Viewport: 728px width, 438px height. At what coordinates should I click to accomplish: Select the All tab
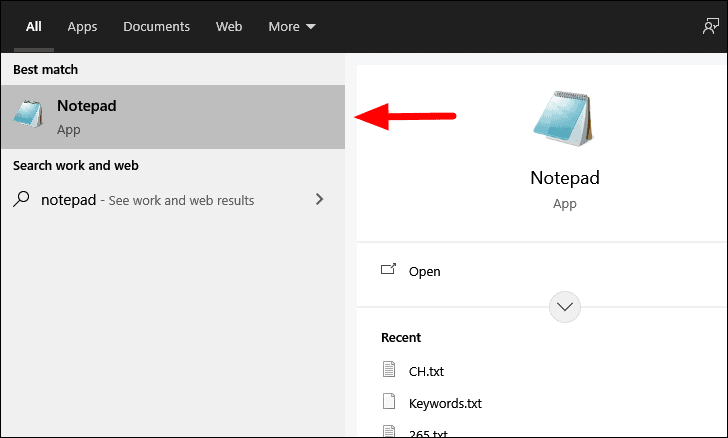pos(33,26)
